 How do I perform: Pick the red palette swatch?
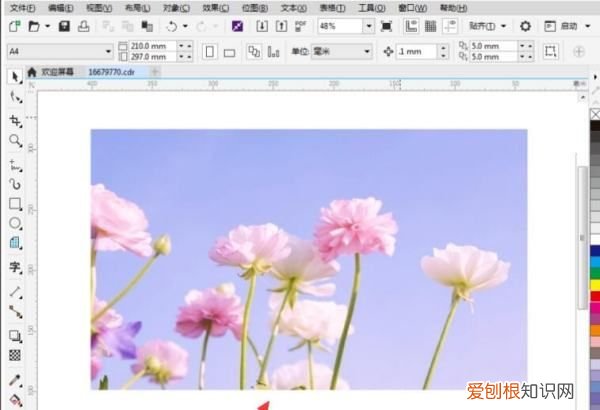(595, 296)
